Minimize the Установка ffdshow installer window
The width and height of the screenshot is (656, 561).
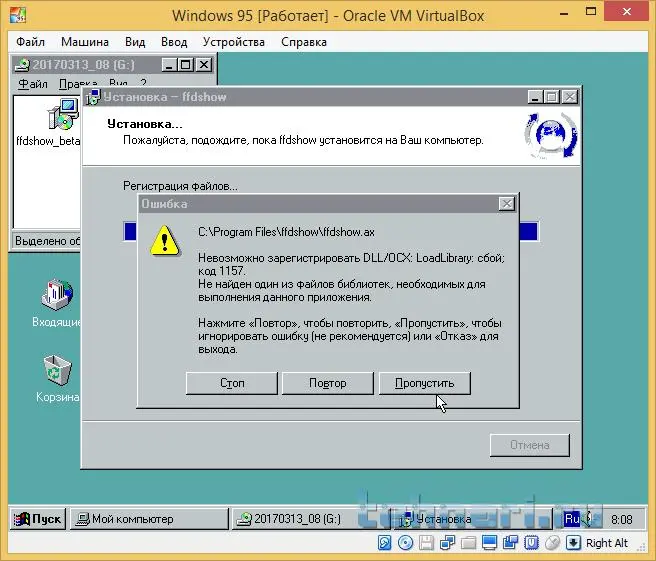click(534, 97)
